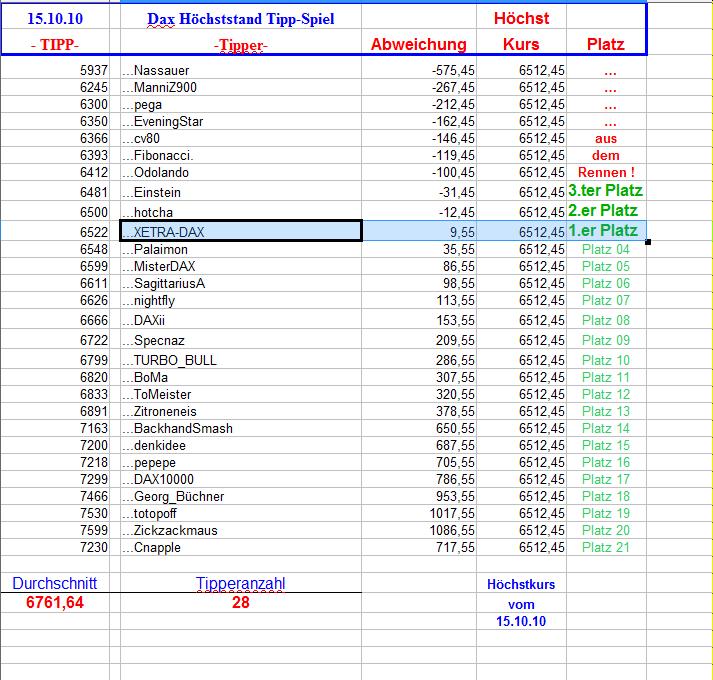Select the cell '...BoMa'

241,377
